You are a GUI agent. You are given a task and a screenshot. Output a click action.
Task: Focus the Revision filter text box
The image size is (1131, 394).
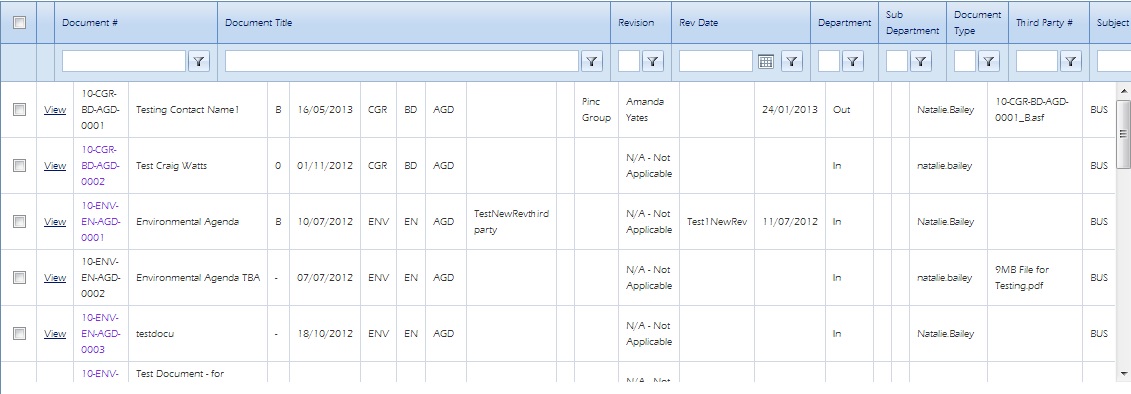(x=629, y=62)
